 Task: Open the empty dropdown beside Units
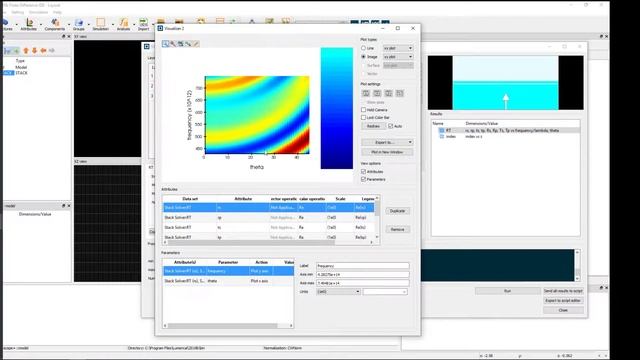pos(385,292)
